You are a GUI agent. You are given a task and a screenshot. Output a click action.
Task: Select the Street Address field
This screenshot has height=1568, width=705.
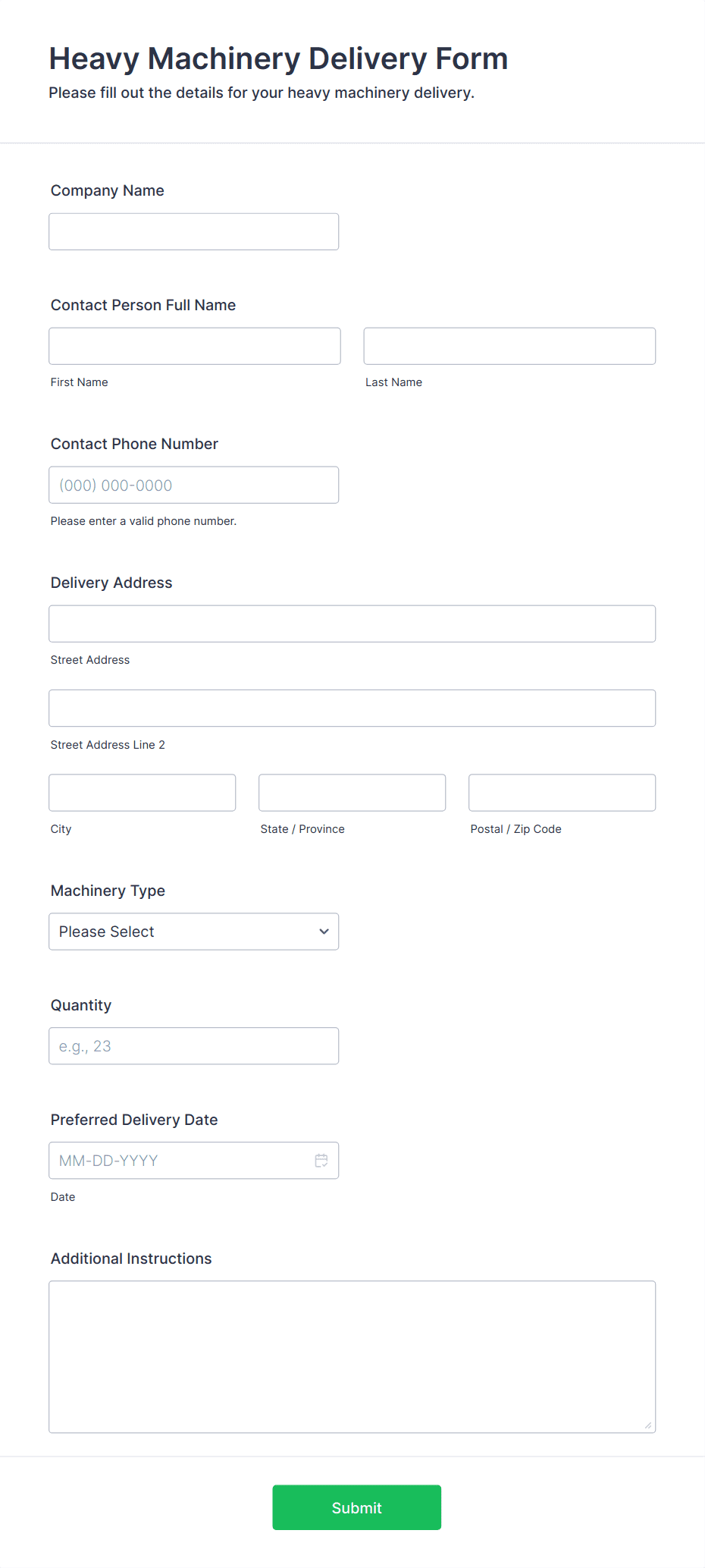coord(352,624)
